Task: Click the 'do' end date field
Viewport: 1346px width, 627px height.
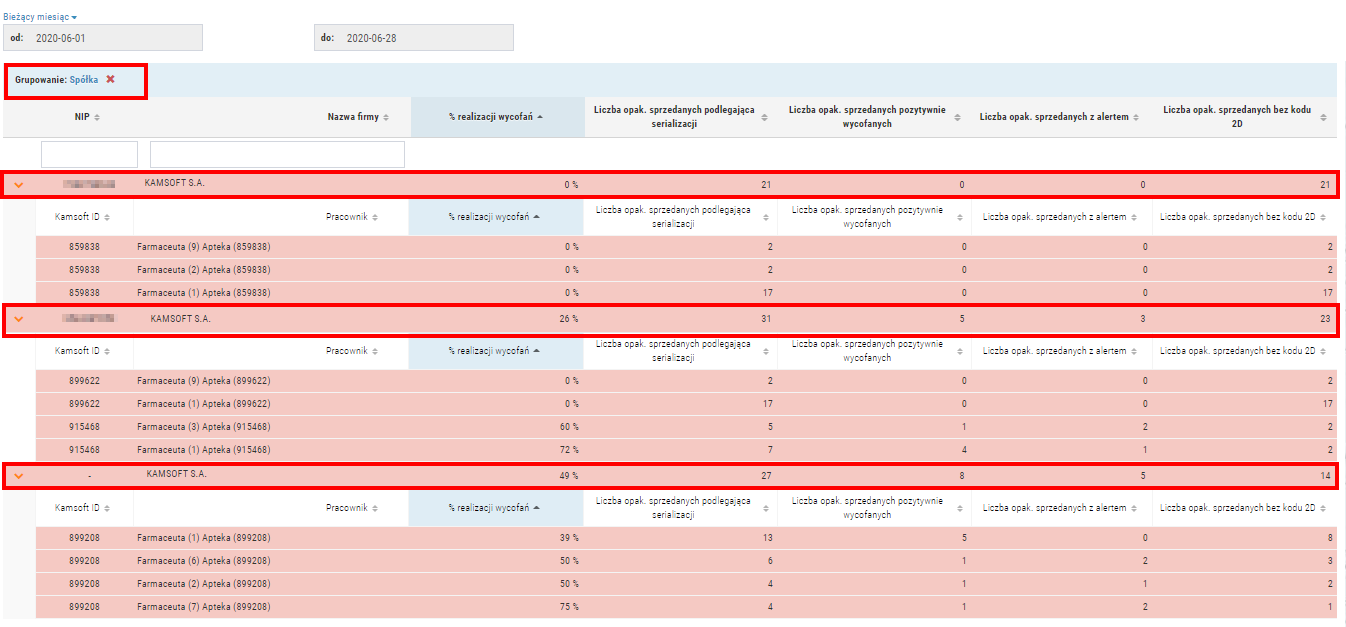Action: click(414, 38)
